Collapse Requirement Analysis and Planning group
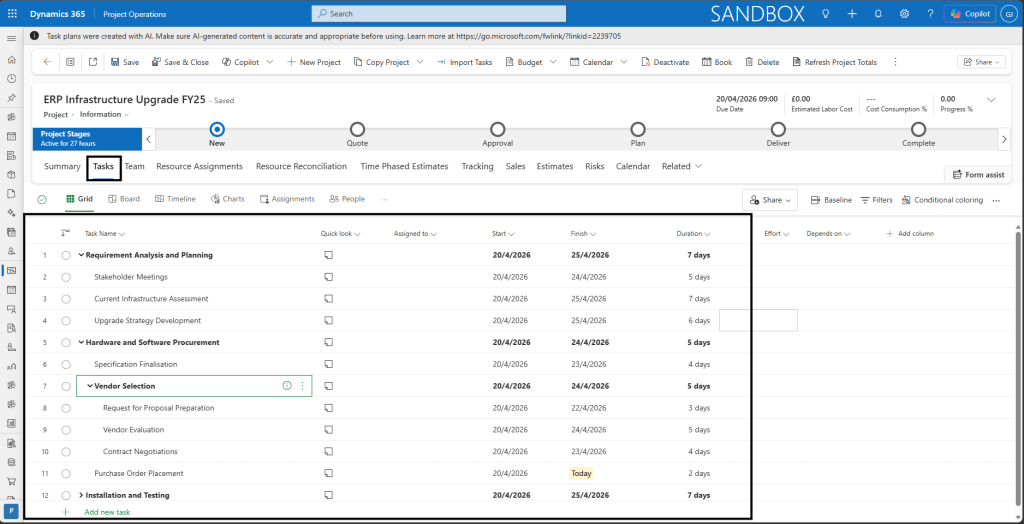The width and height of the screenshot is (1024, 524). click(81, 255)
